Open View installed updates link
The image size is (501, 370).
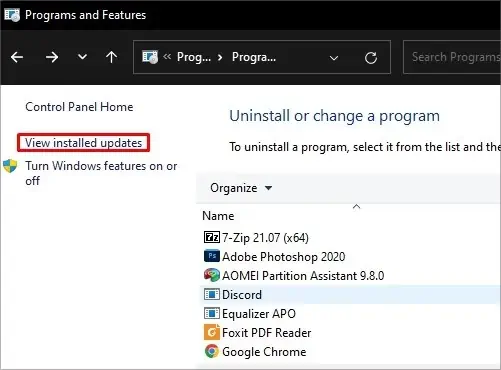point(84,143)
